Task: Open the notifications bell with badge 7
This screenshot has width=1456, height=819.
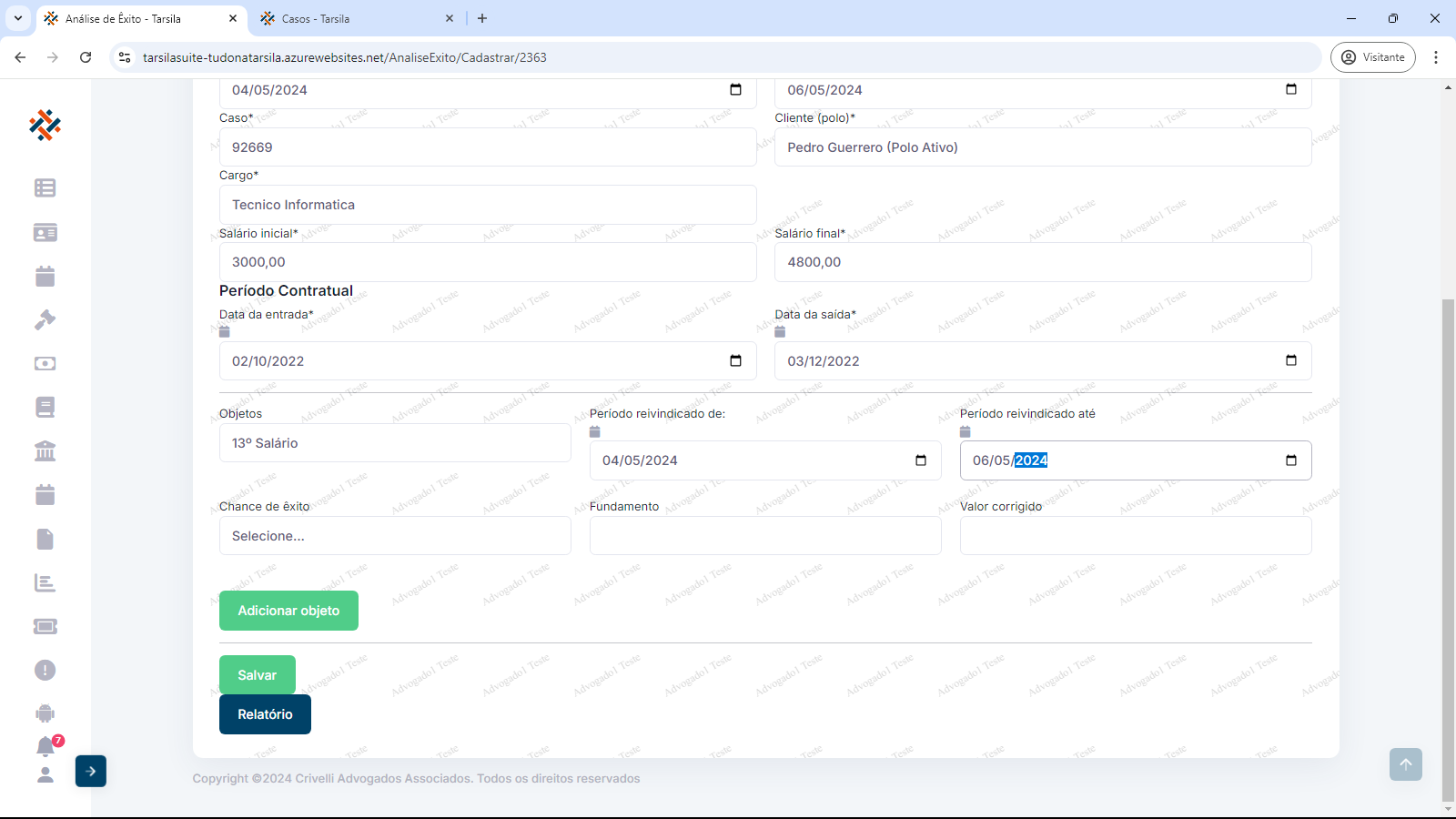Action: point(45,746)
